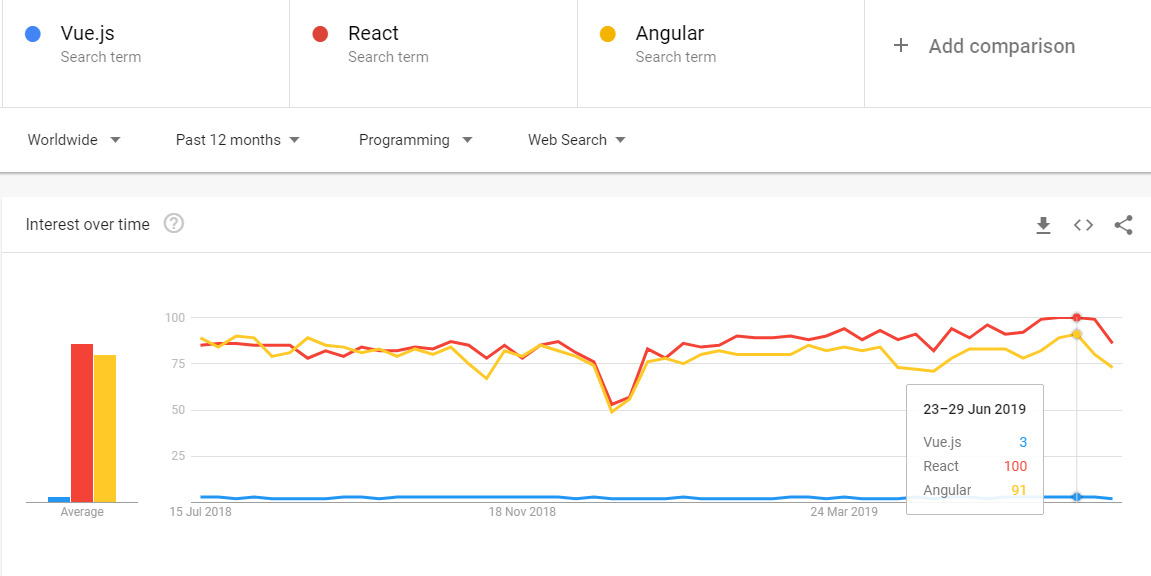Open the Past 12 months dropdown
Screen dimensions: 1151x576
238,140
